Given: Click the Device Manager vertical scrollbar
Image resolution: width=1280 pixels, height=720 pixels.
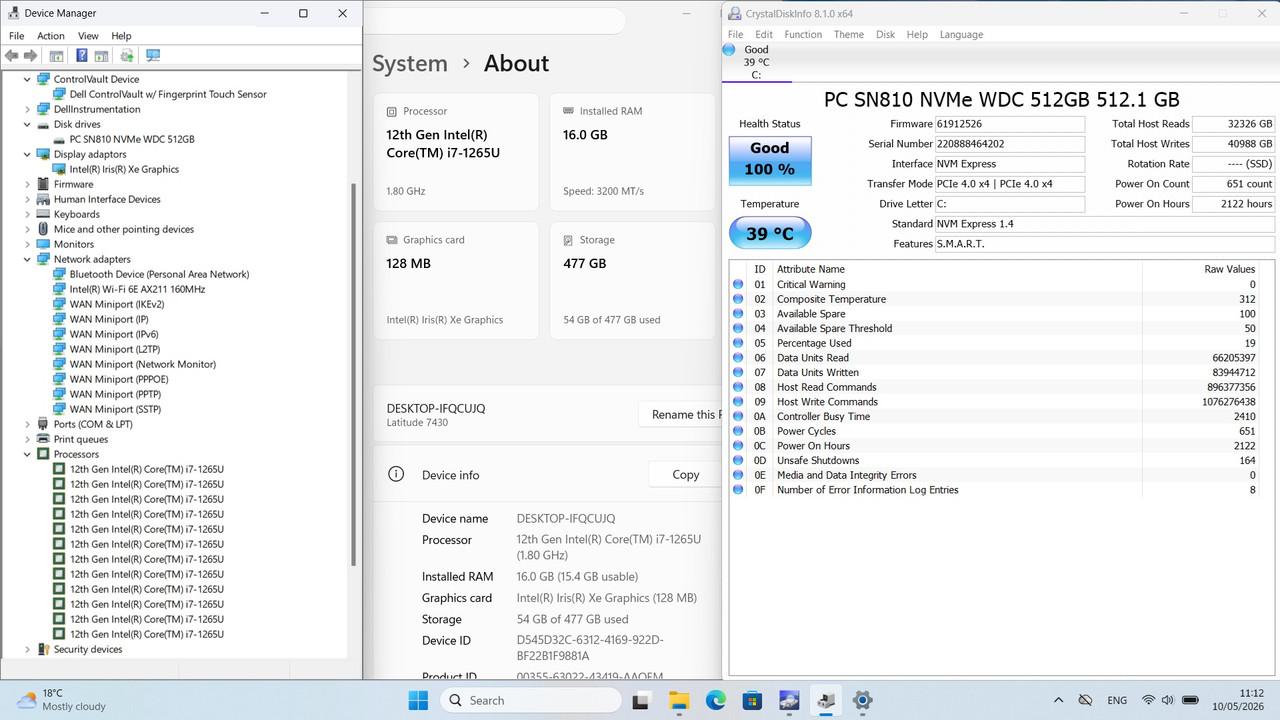Looking at the screenshot, I should [352, 375].
